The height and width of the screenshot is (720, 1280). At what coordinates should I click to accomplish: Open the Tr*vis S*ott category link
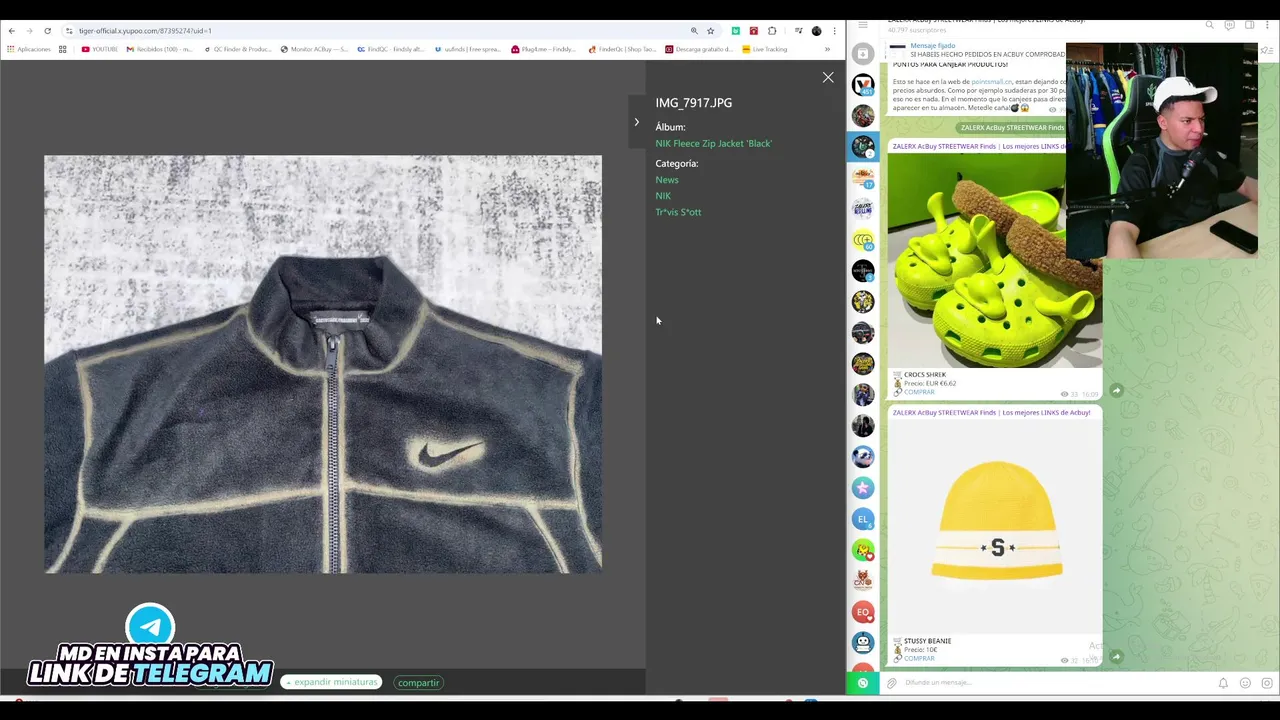tap(678, 212)
